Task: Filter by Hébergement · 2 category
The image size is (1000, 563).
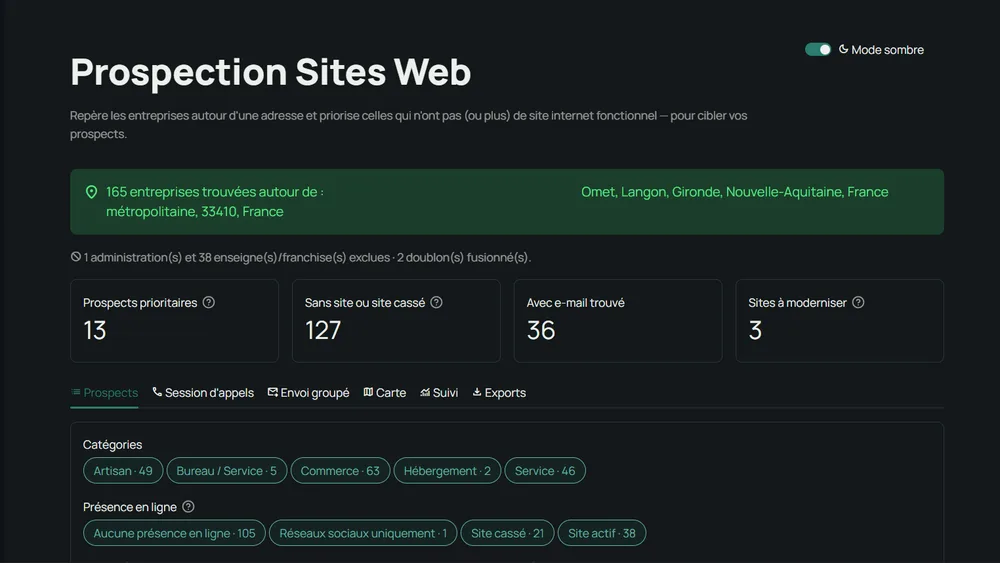Action: [x=447, y=471]
